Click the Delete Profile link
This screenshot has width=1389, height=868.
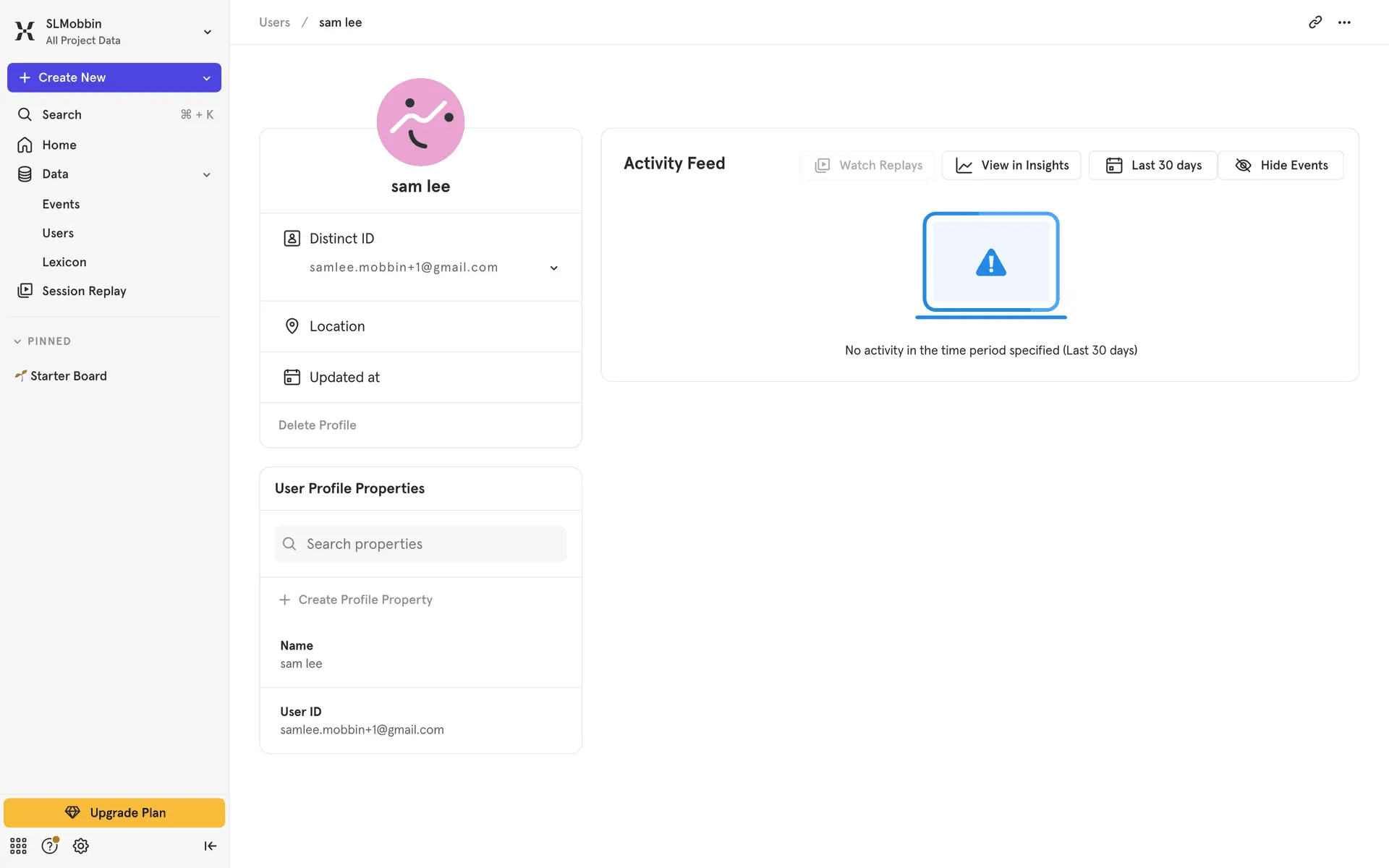click(x=317, y=425)
